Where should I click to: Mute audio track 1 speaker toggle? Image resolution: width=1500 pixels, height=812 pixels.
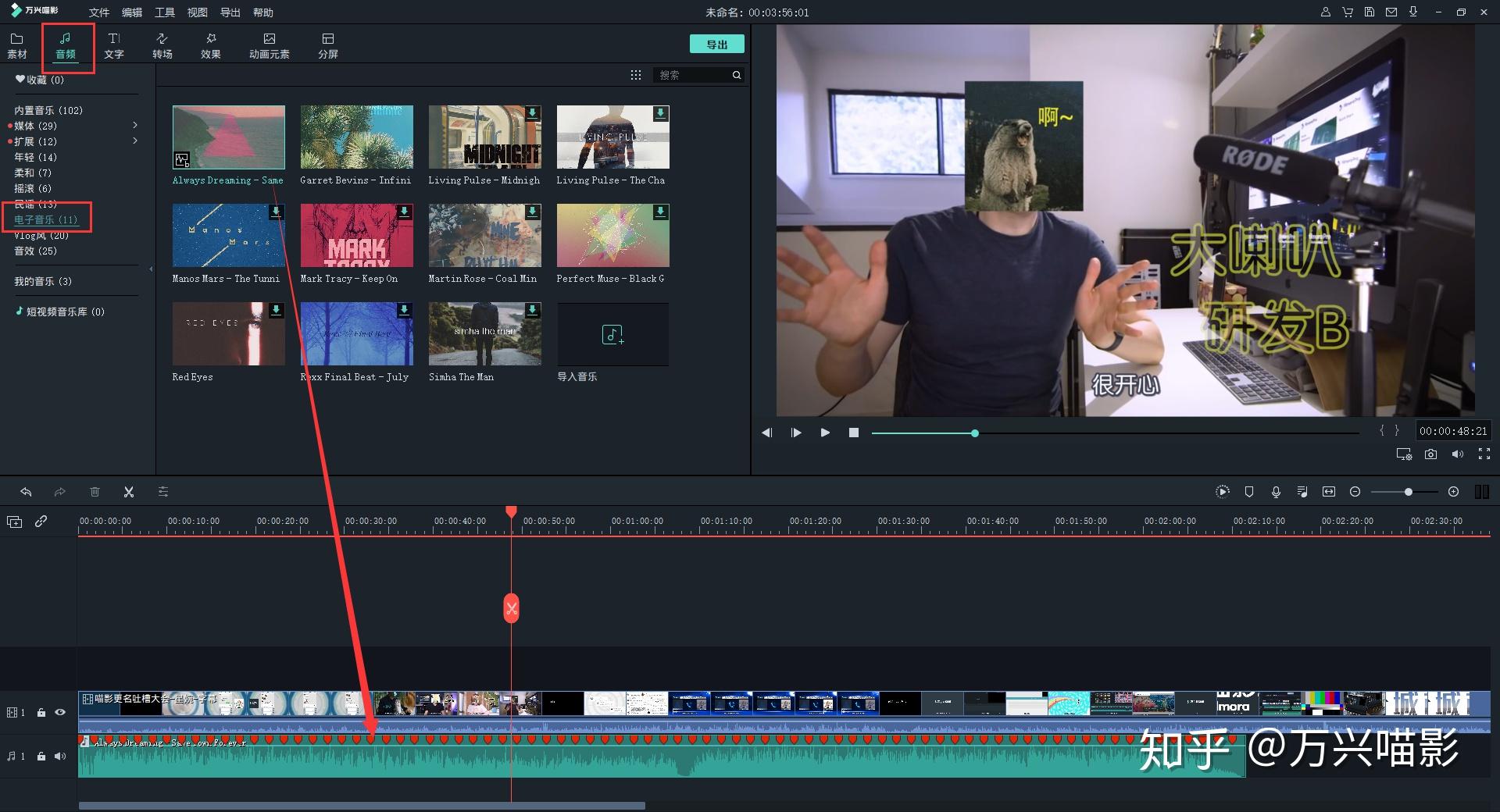coord(60,756)
